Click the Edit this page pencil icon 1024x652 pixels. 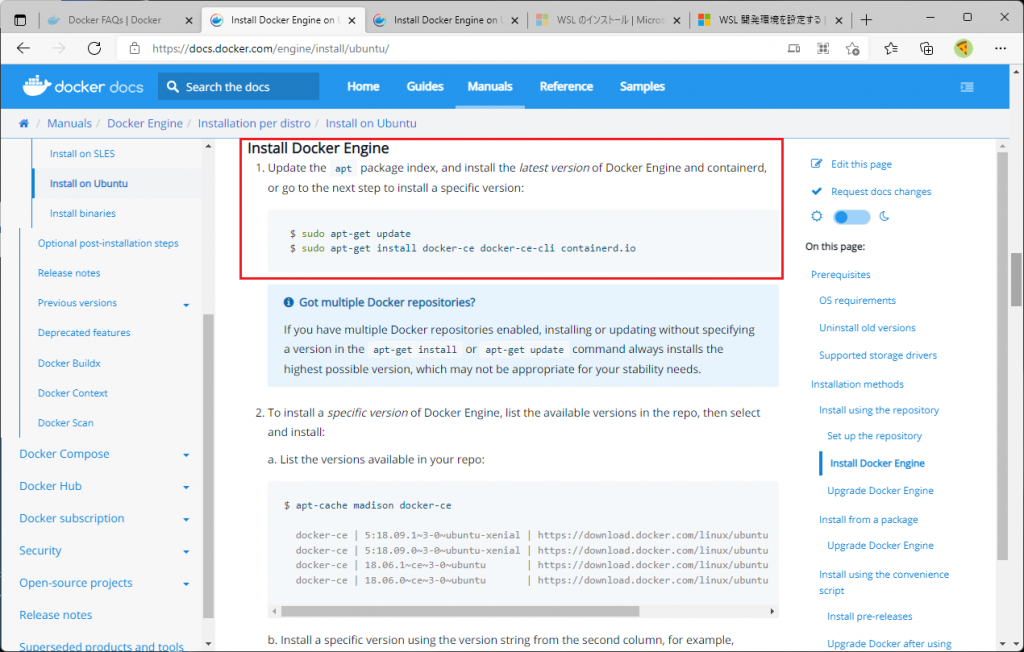coord(816,164)
